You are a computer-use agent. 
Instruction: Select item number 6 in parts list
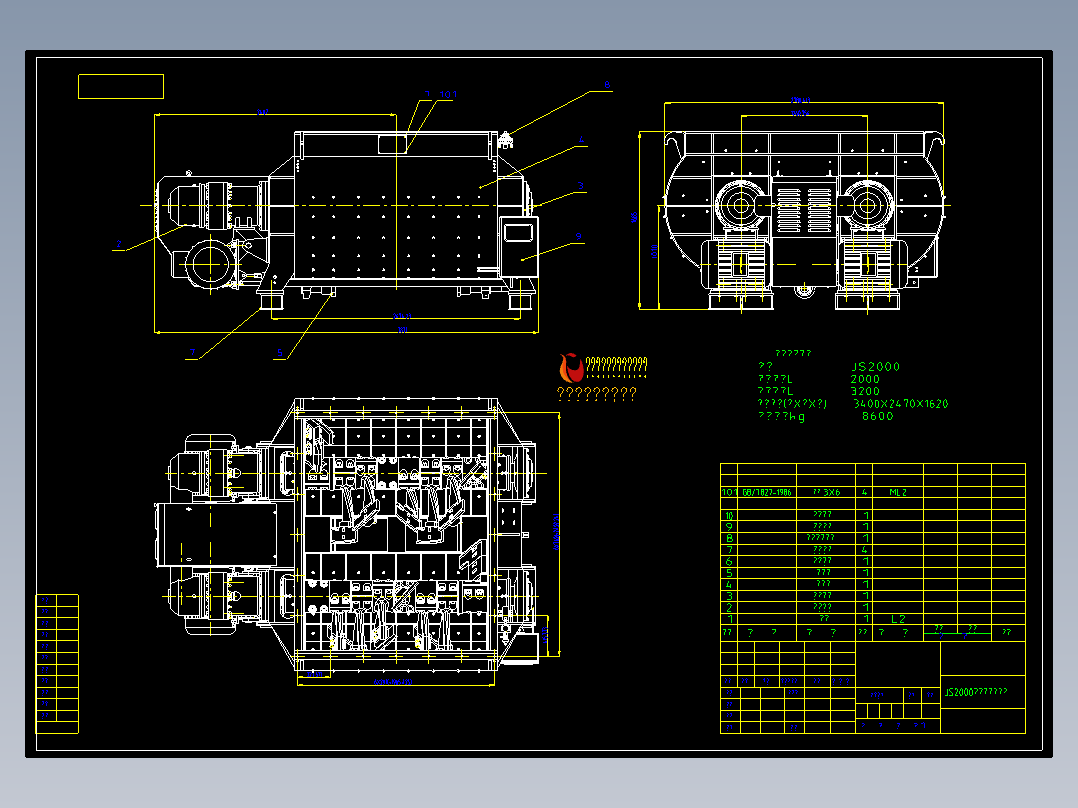click(729, 562)
